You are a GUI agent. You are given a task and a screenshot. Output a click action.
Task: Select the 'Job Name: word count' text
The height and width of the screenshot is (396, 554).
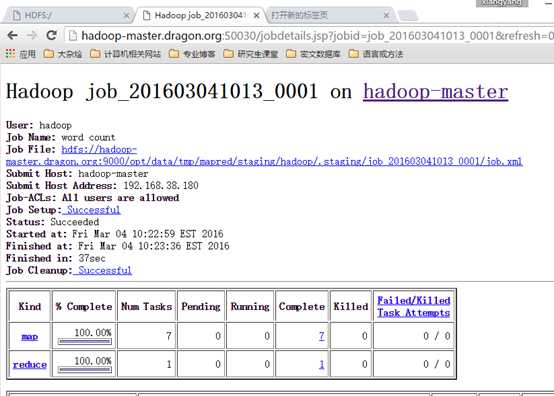(60, 137)
